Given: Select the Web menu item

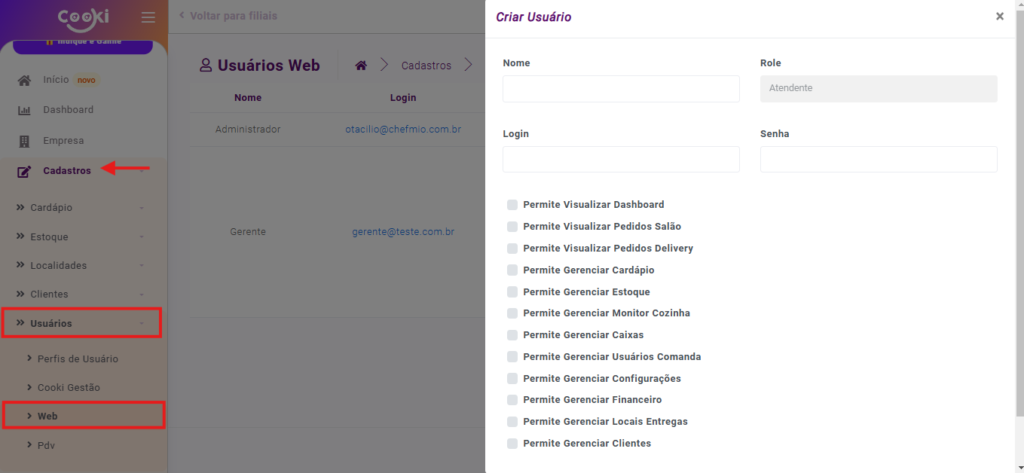Looking at the screenshot, I should pyautogui.click(x=47, y=416).
